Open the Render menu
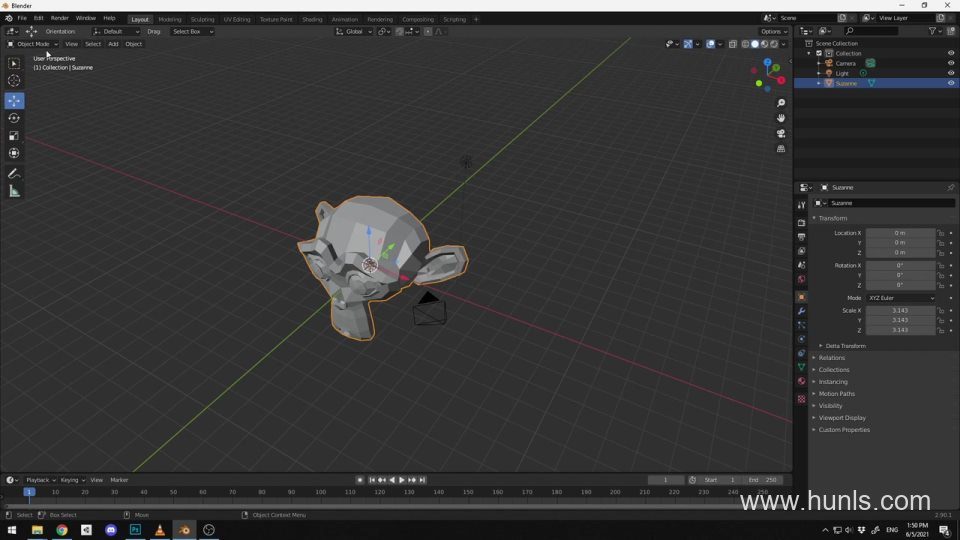Image resolution: width=960 pixels, height=540 pixels. (59, 18)
